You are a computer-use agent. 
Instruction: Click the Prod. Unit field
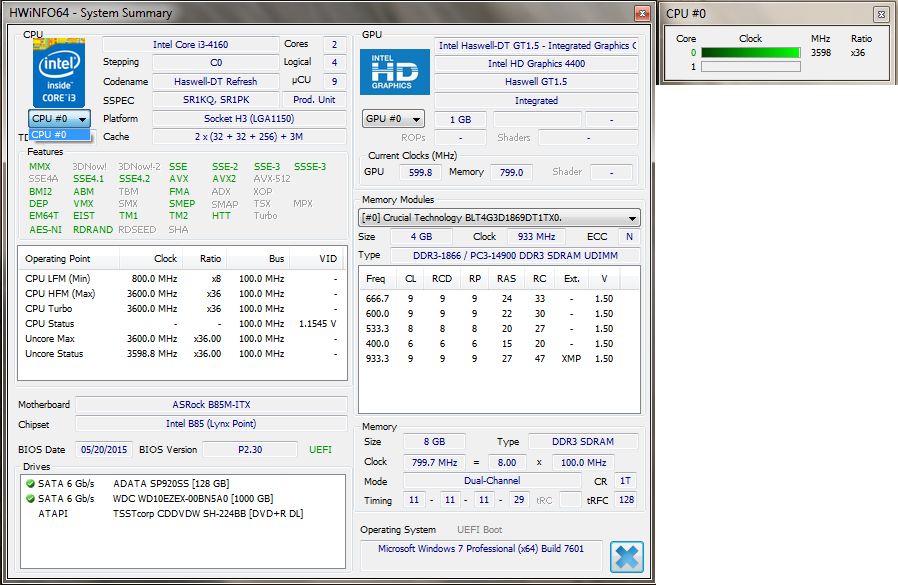tap(314, 100)
